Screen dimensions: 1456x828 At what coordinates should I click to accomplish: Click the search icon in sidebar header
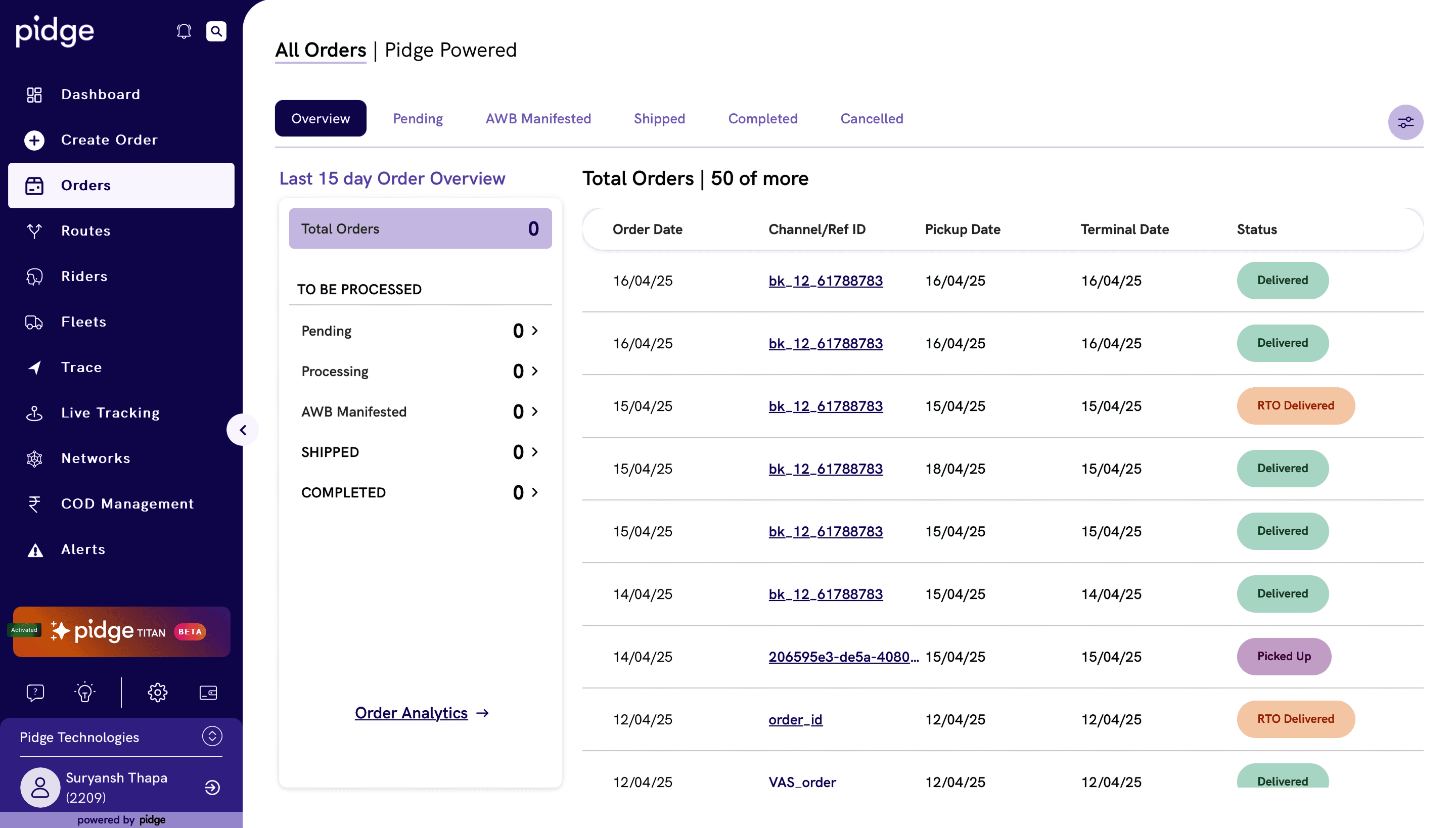tap(216, 31)
